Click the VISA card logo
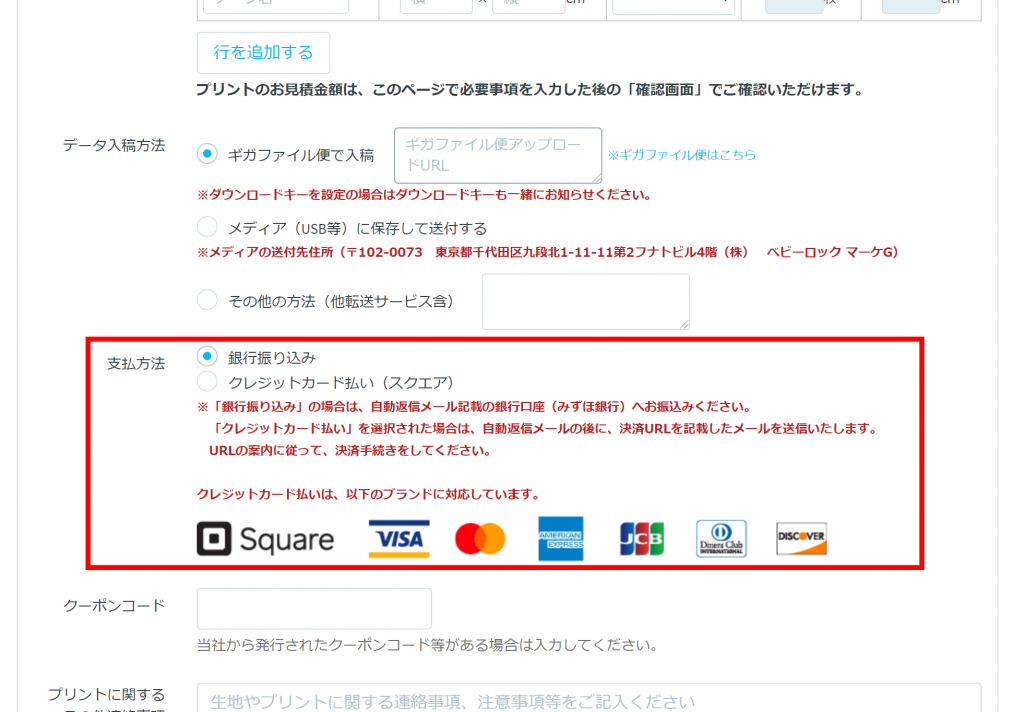This screenshot has width=1024, height=712. (399, 539)
